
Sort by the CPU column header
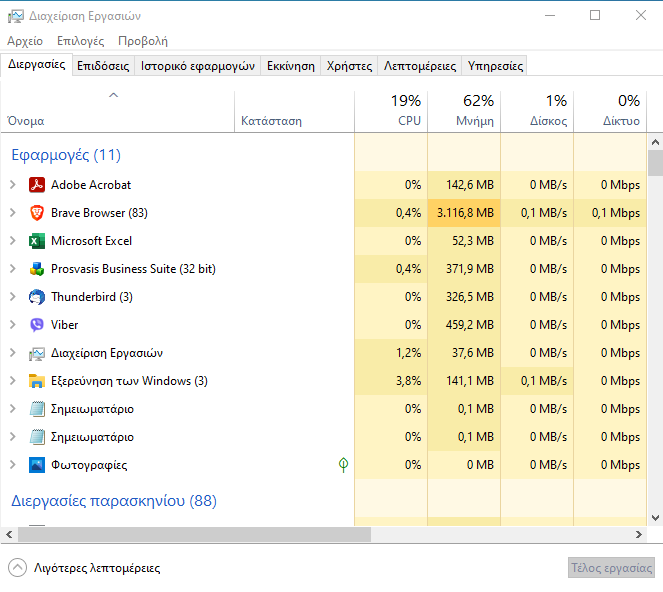click(391, 112)
